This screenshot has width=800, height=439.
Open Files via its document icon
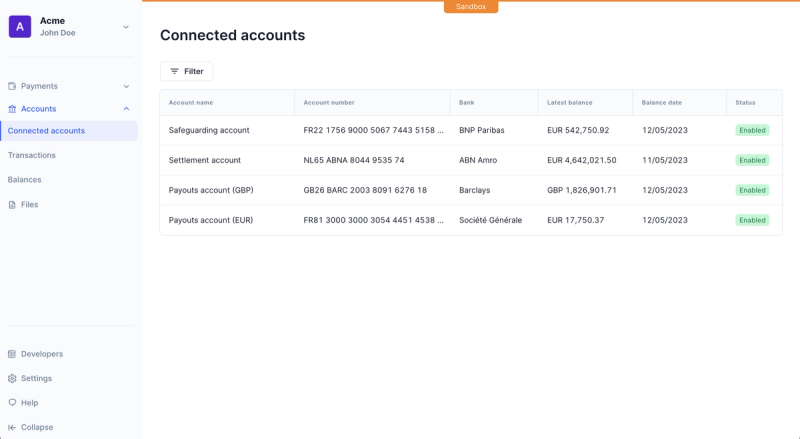point(12,205)
